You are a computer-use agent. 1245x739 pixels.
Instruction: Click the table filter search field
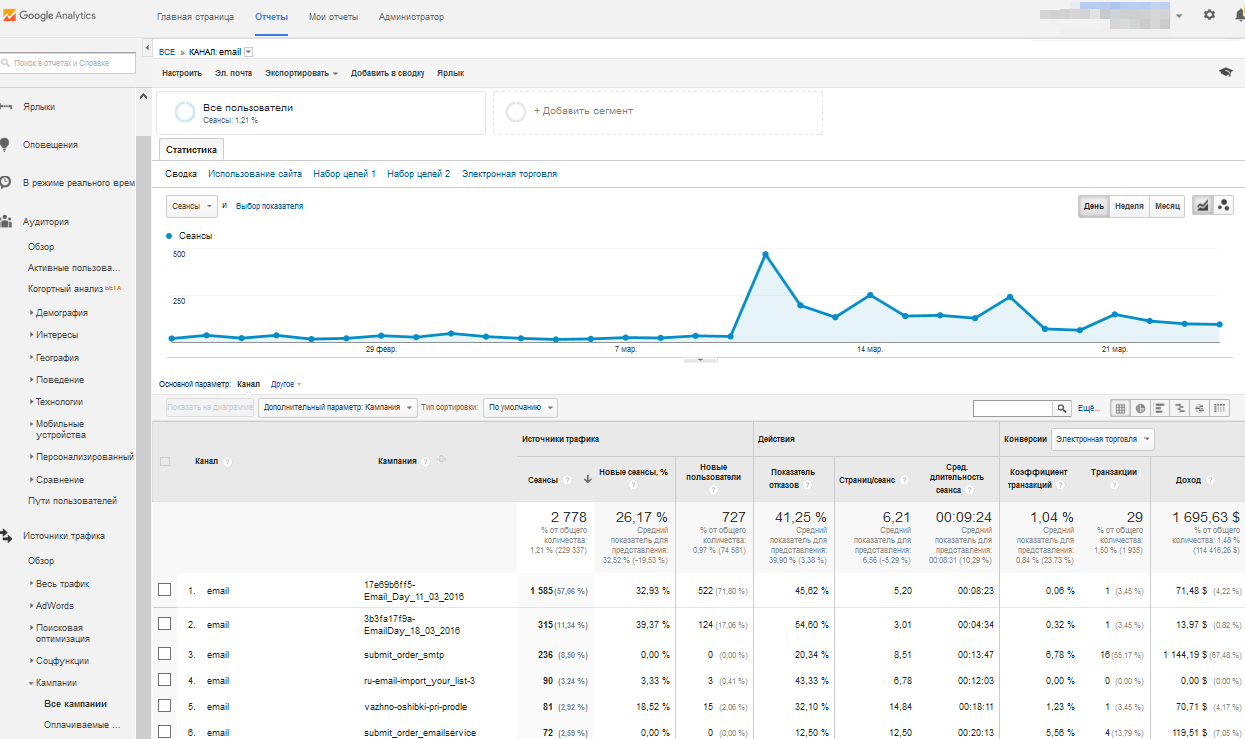pyautogui.click(x=1012, y=408)
